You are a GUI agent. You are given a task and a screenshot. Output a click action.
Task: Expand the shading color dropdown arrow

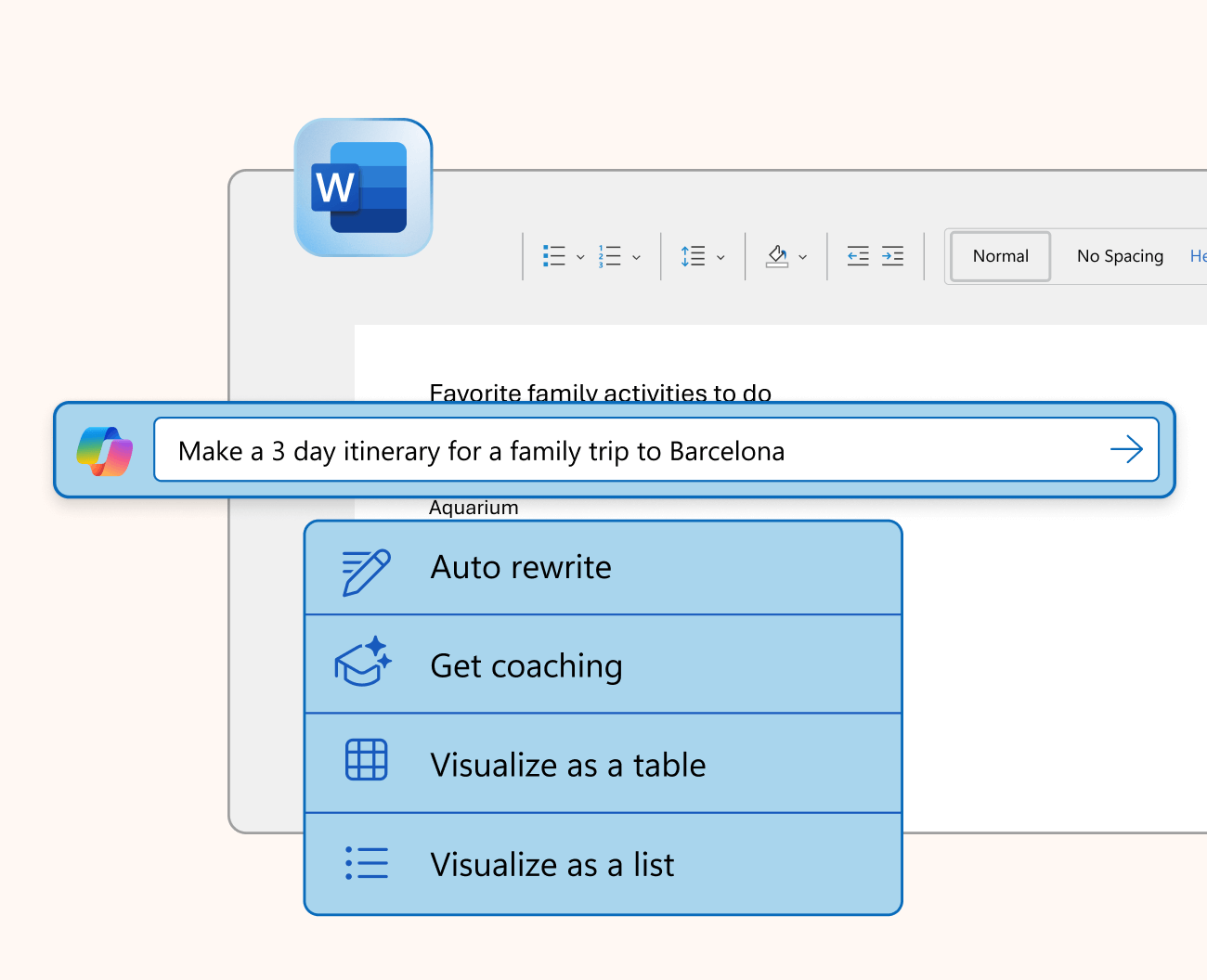click(803, 257)
